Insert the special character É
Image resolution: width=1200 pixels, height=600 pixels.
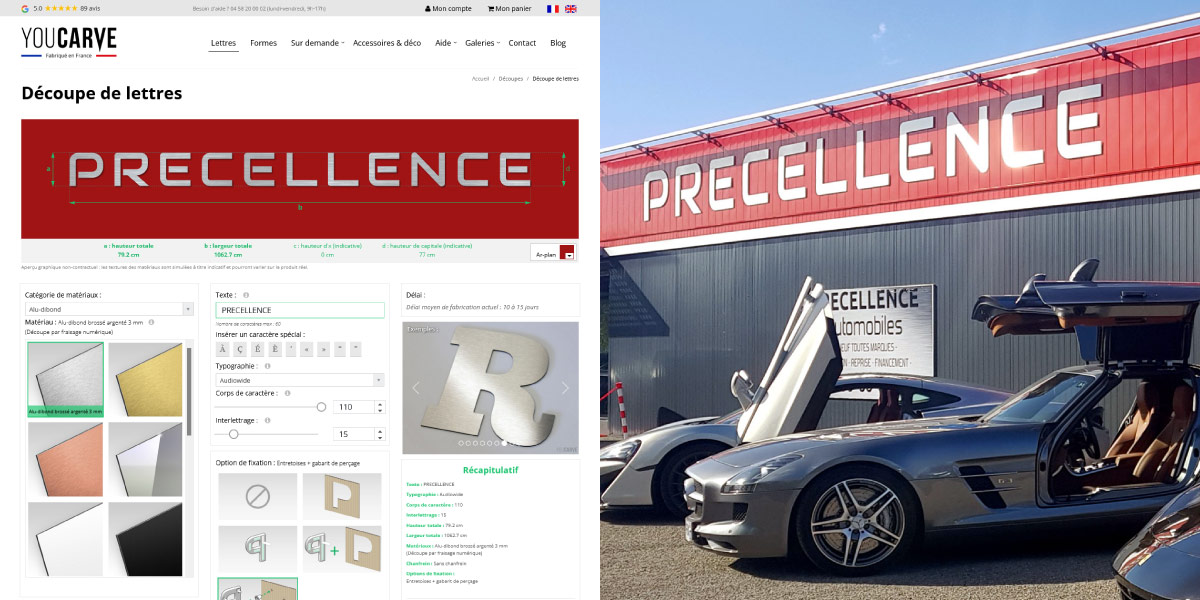click(257, 349)
